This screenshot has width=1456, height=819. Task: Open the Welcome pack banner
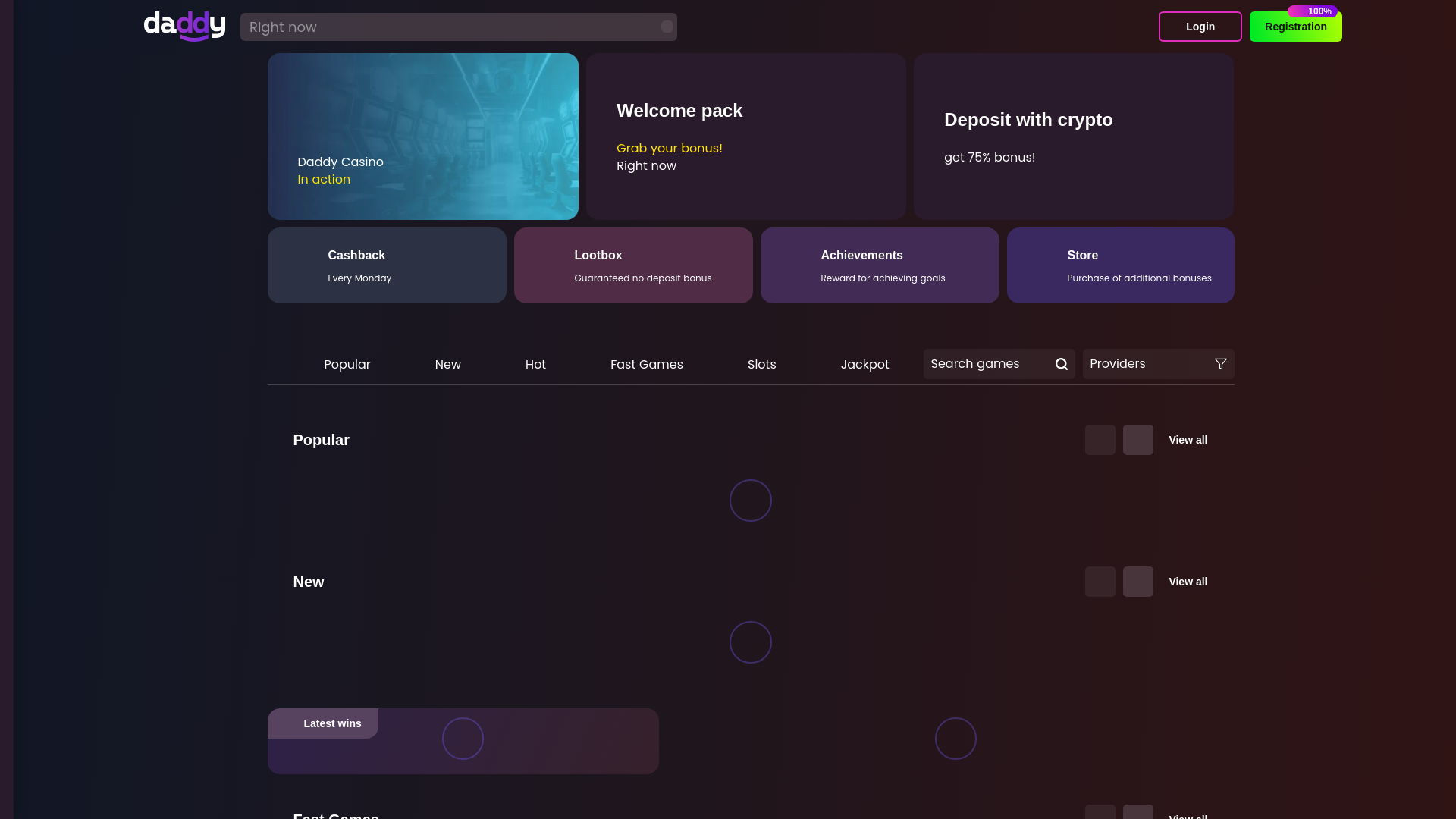pos(746,136)
